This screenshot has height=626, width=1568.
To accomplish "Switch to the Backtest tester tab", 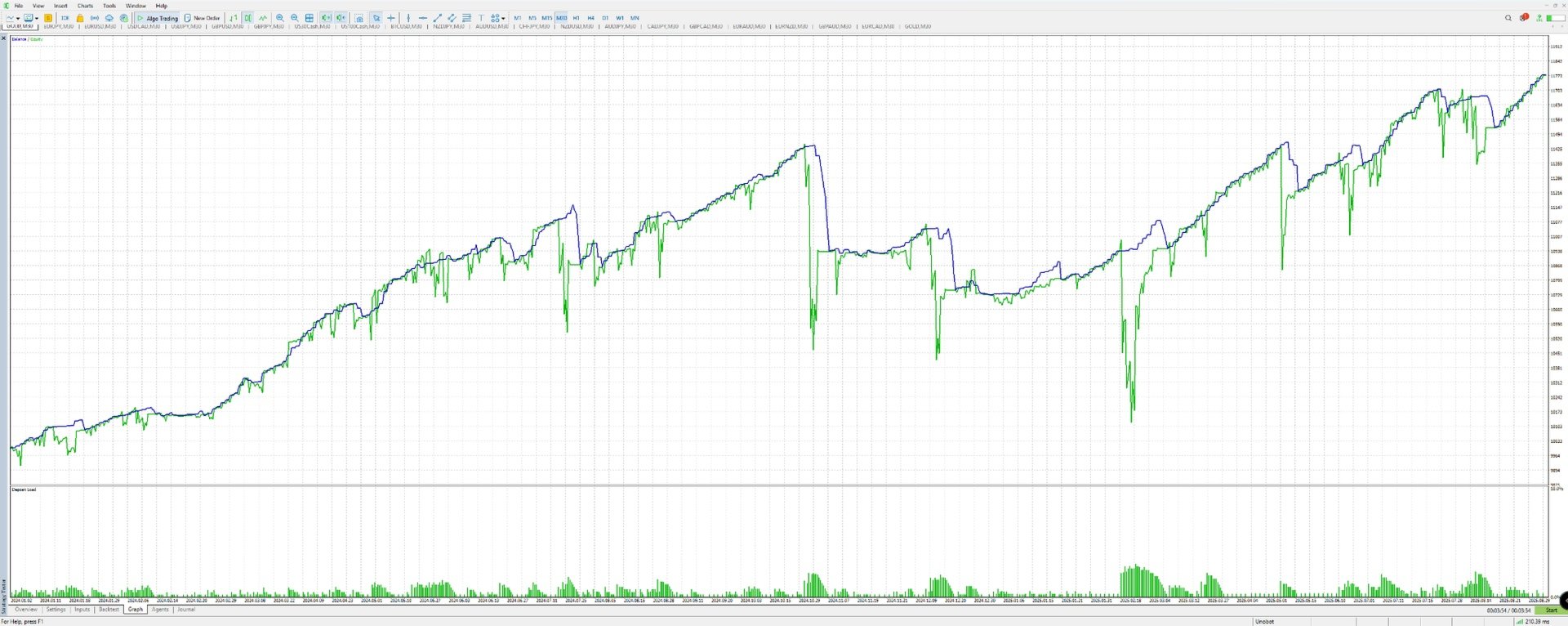I will point(109,610).
